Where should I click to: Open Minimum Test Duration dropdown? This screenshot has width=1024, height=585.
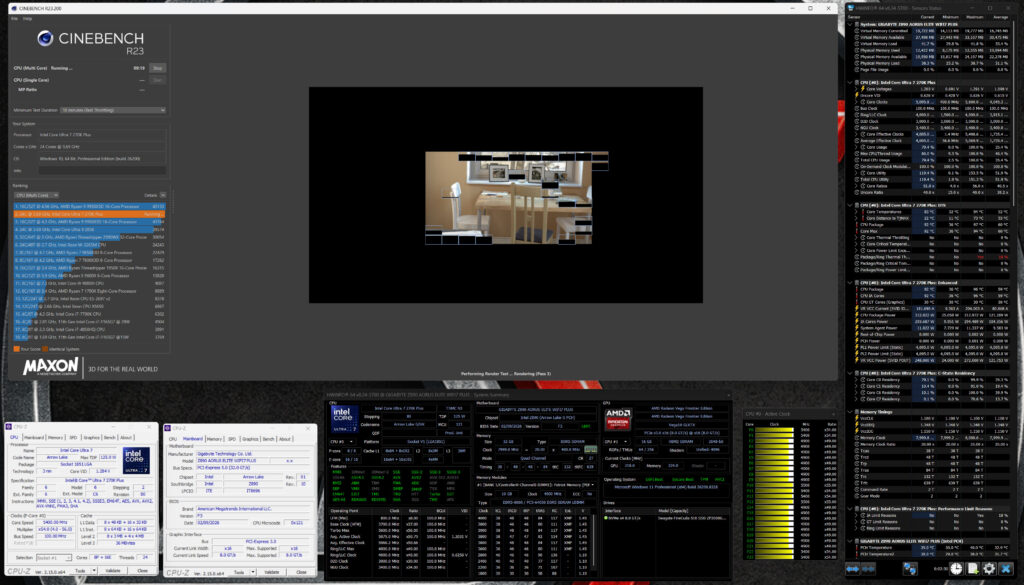(x=113, y=110)
